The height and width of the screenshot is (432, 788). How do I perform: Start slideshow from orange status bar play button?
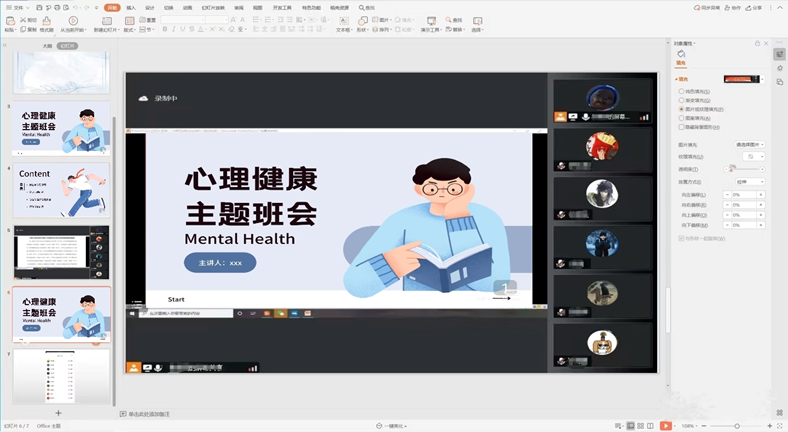pos(667,426)
